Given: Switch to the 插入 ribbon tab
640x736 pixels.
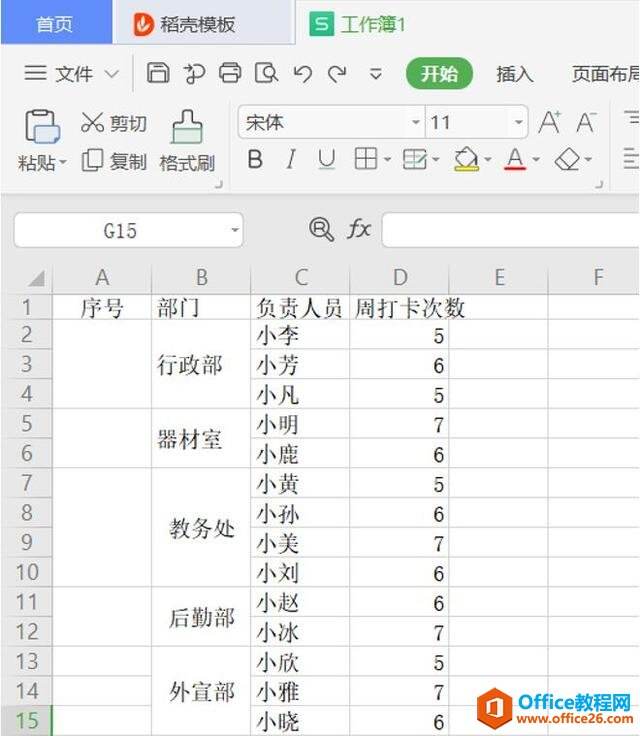Looking at the screenshot, I should 515,74.
